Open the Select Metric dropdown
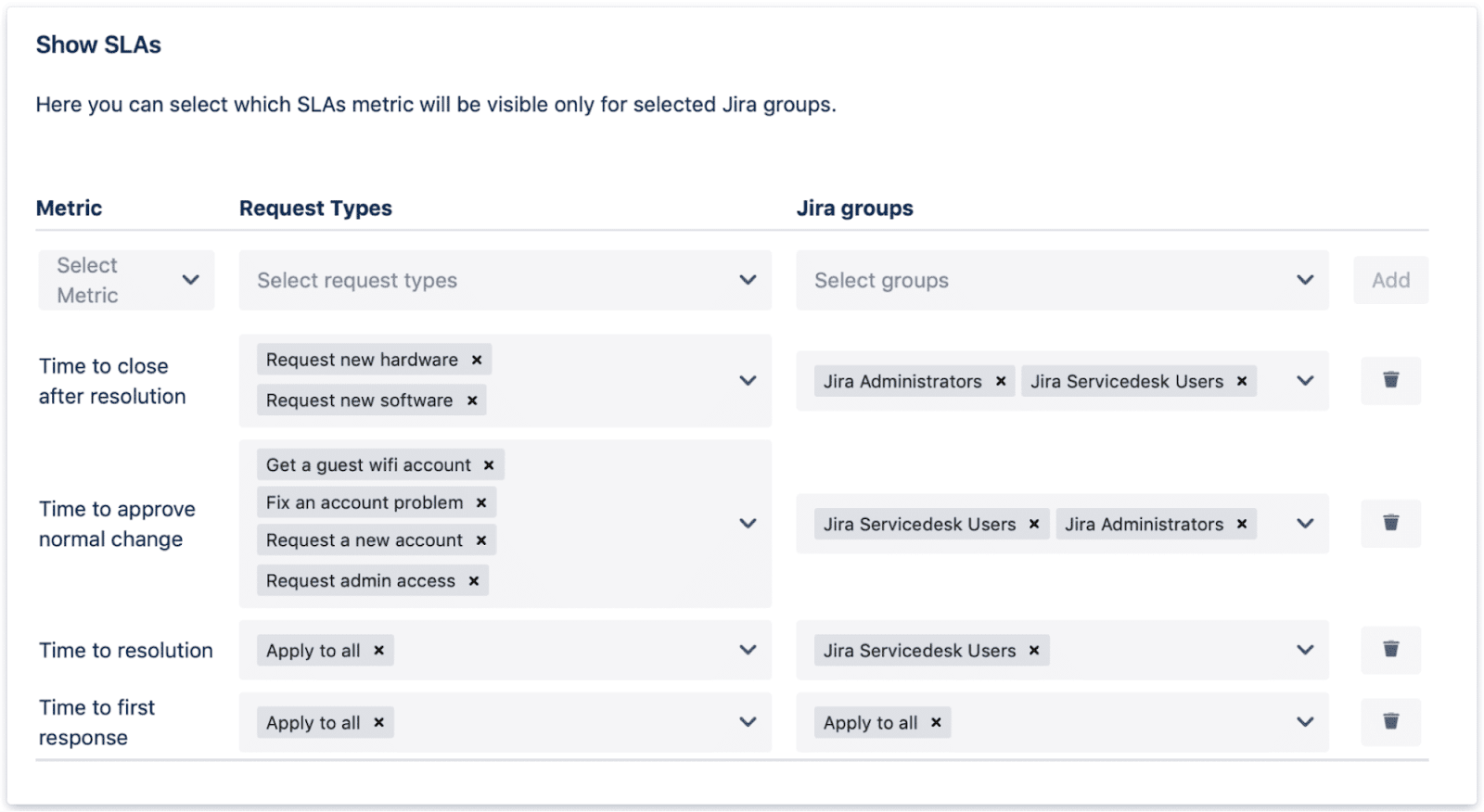 (x=126, y=280)
